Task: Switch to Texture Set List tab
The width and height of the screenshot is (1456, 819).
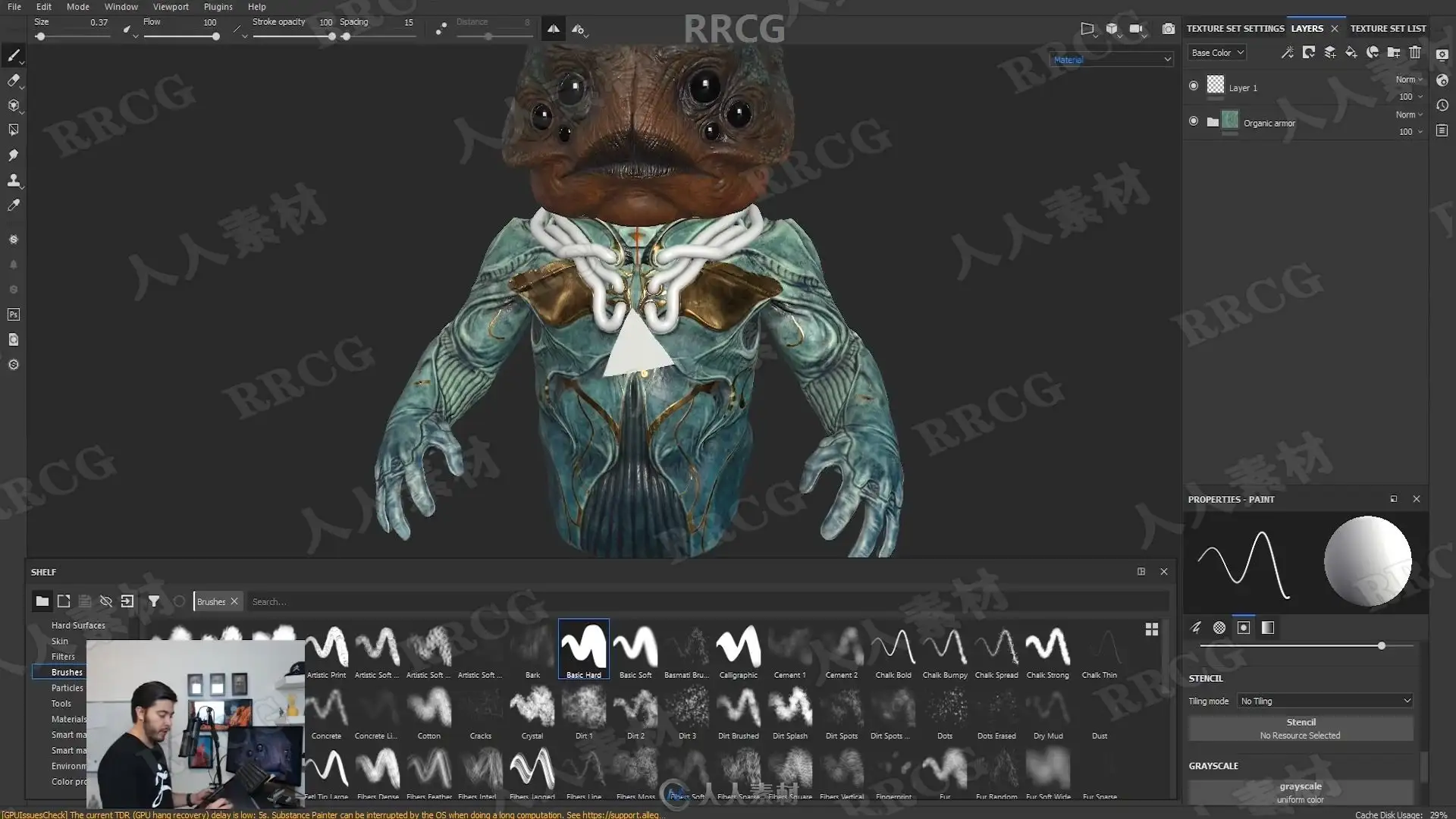Action: 1388,29
